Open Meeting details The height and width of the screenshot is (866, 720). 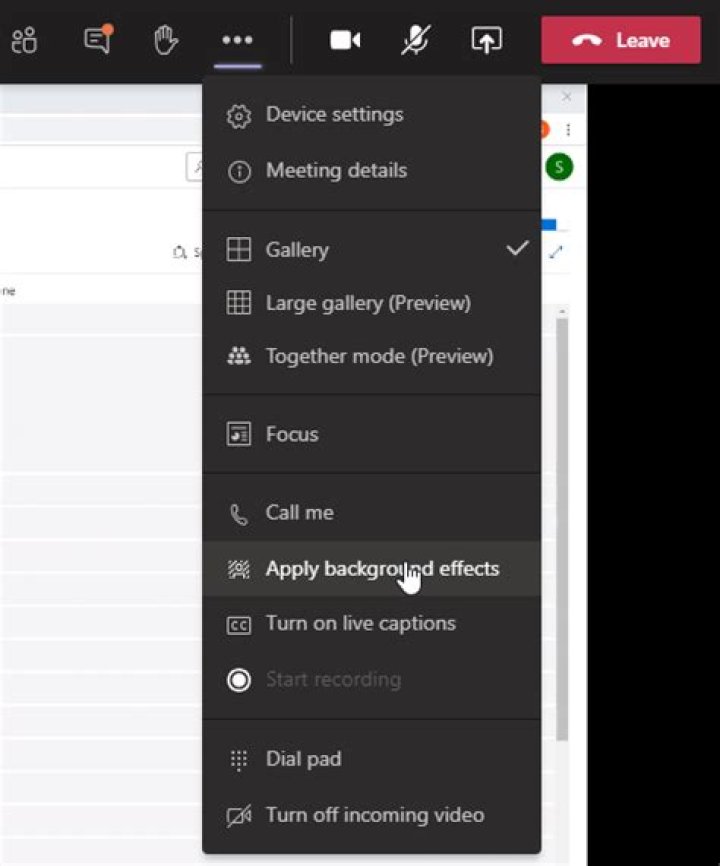pyautogui.click(x=371, y=171)
